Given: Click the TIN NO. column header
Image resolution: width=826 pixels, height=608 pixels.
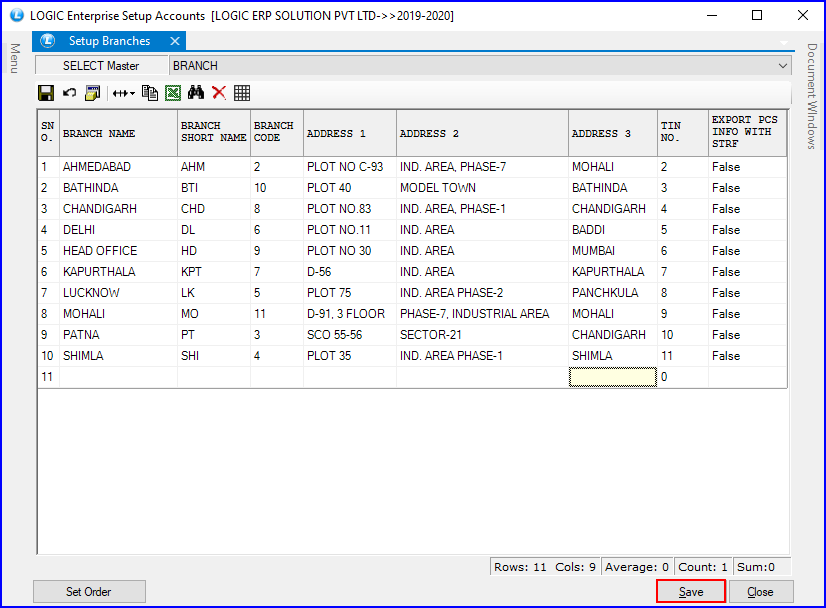Looking at the screenshot, I should pos(683,133).
